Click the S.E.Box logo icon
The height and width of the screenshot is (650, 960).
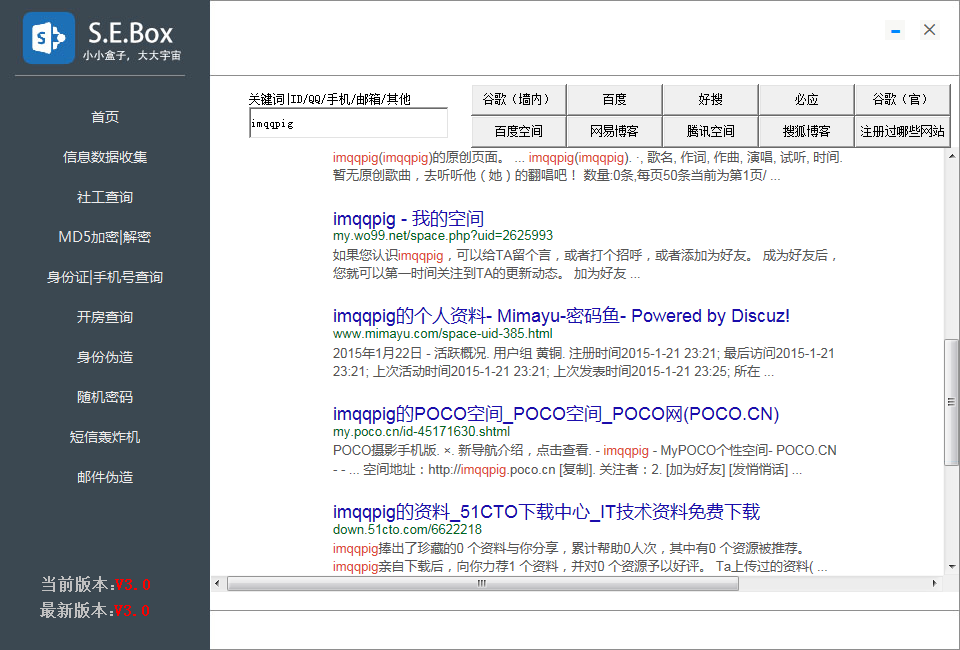click(x=49, y=38)
